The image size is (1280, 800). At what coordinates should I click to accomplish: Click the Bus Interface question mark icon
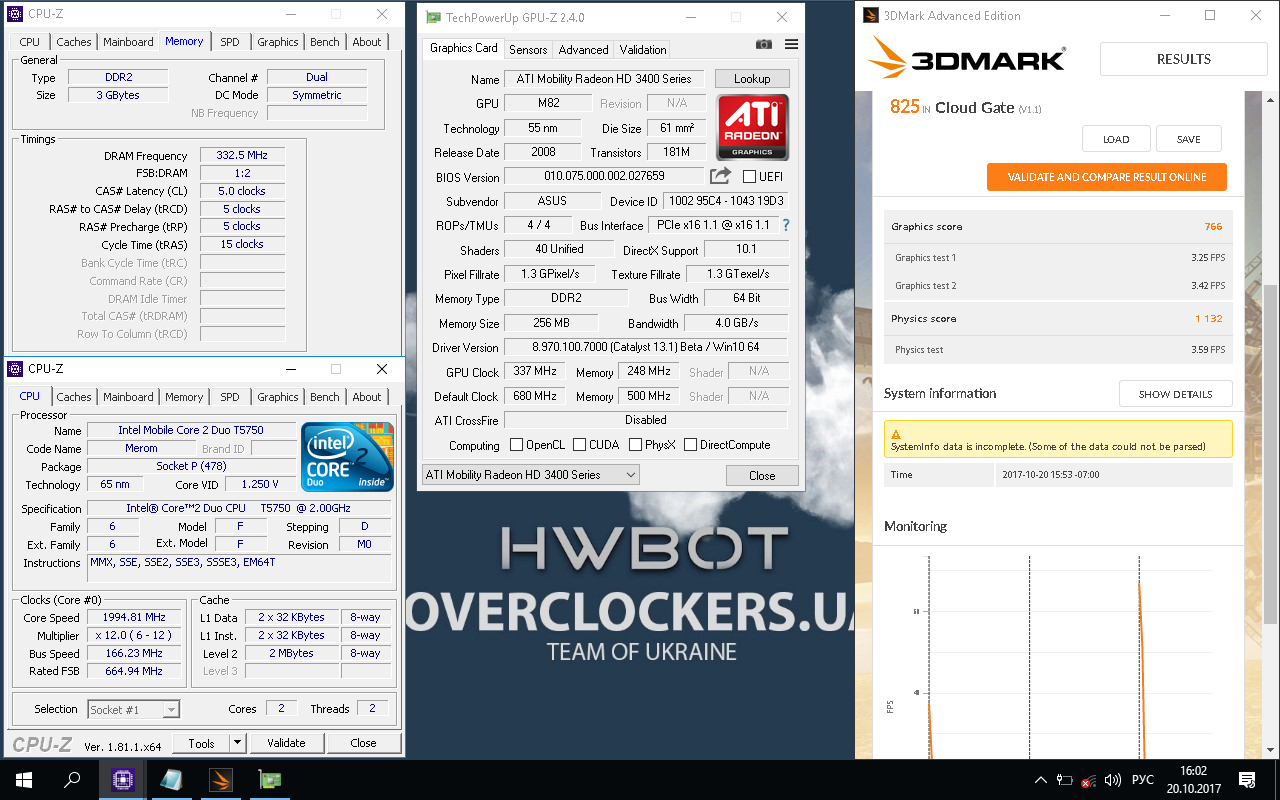(786, 225)
